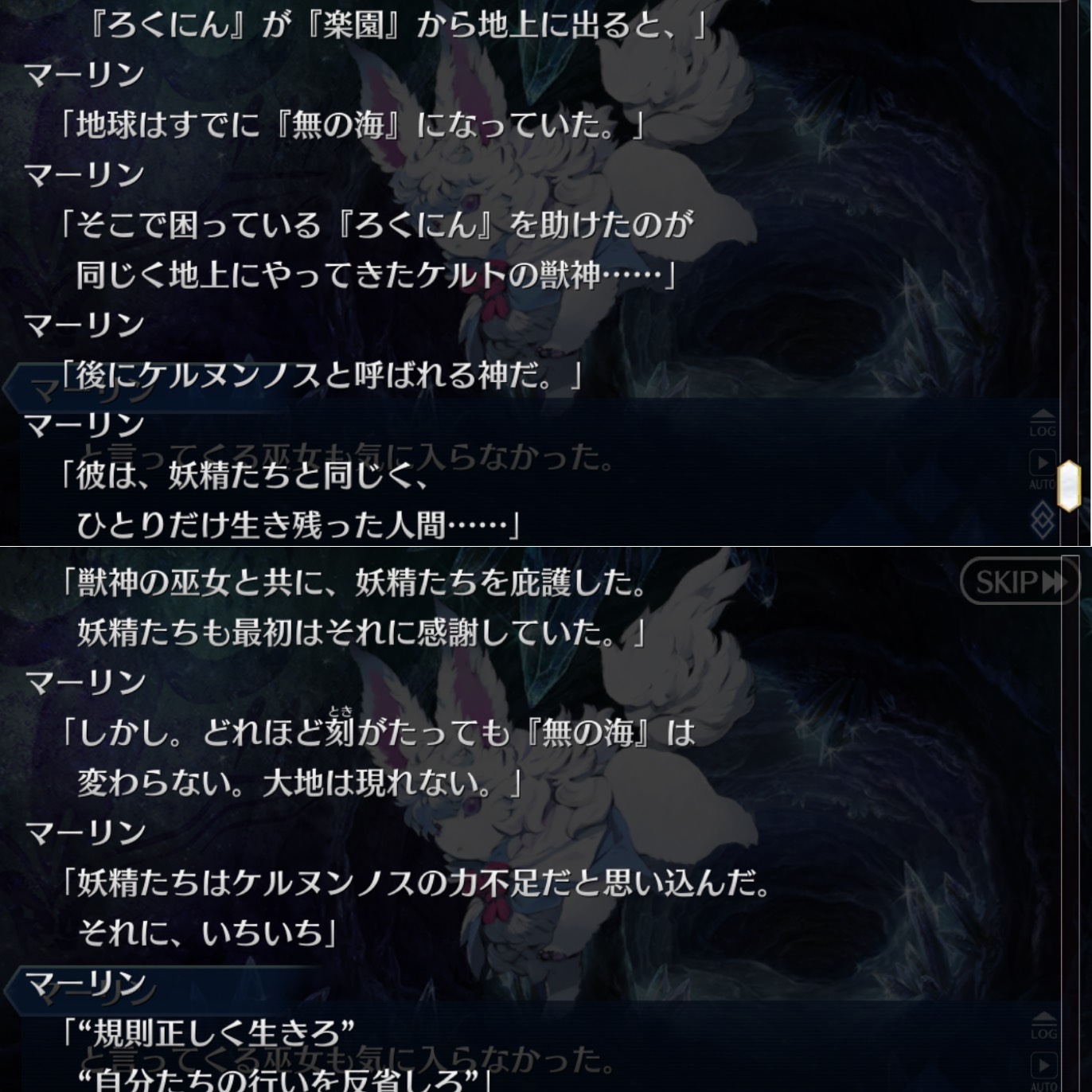Viewport: 1092px width, 1092px height.
Task: Click the gold hexagonal scrollbar handle
Action: tap(1069, 485)
